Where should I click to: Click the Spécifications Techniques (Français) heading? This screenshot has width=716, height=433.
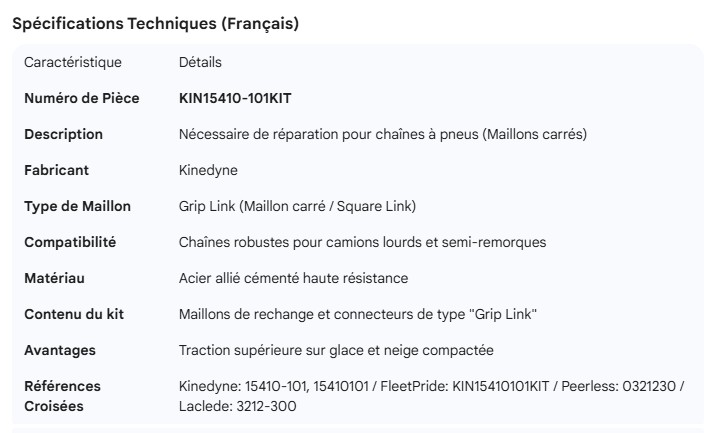155,24
